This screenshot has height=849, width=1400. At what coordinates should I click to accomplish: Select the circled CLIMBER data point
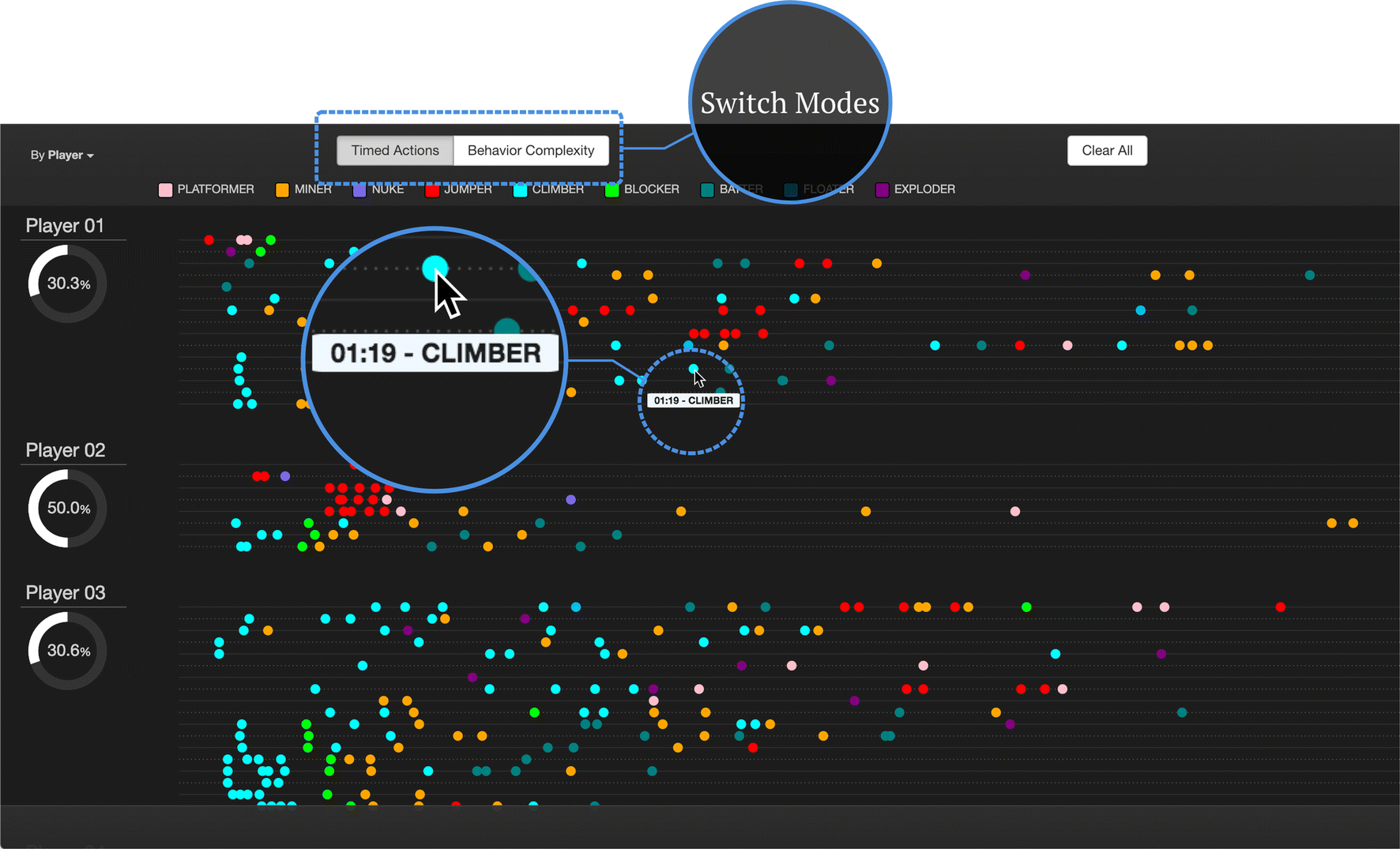click(x=693, y=369)
